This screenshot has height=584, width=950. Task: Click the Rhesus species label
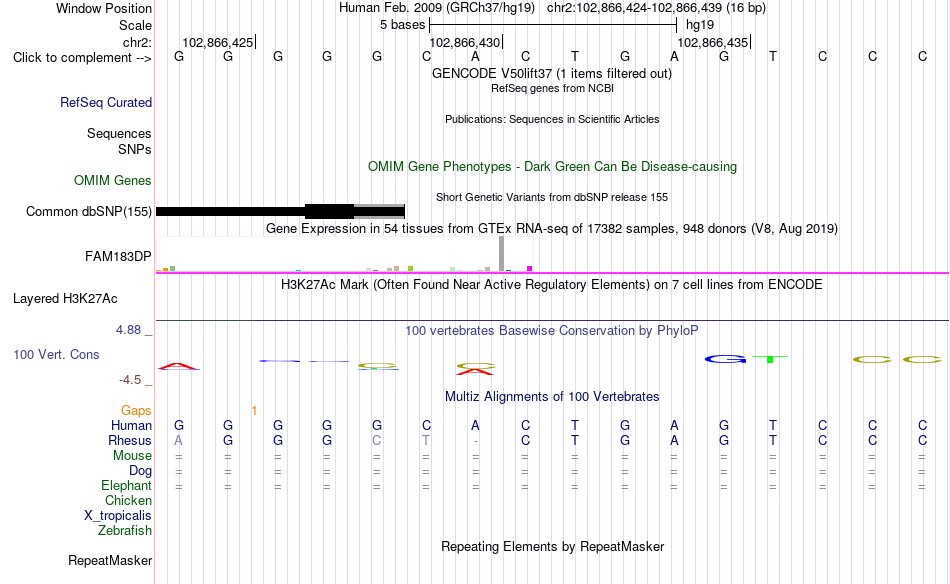click(x=130, y=440)
